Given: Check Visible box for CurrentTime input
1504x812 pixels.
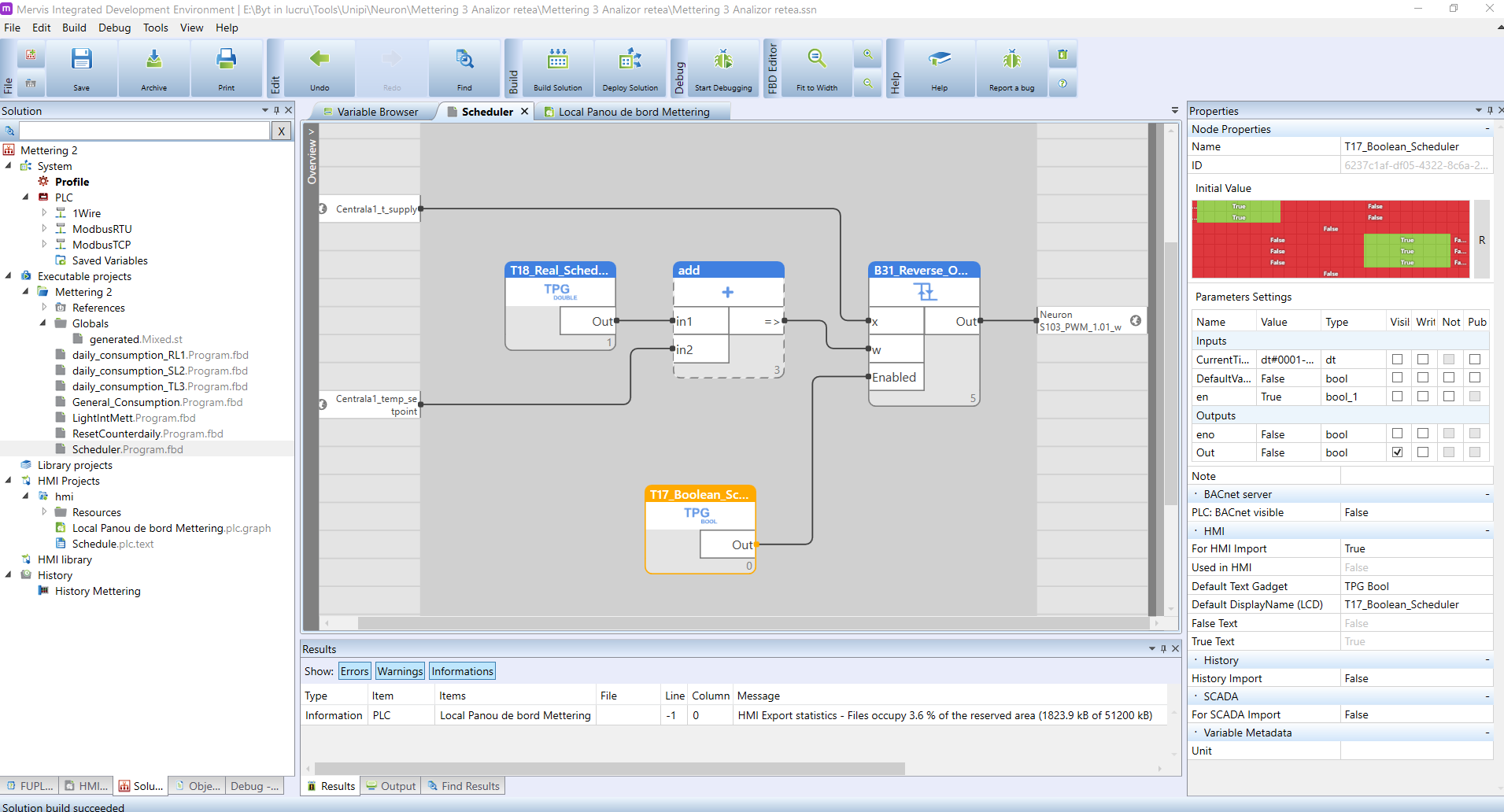Looking at the screenshot, I should (x=1397, y=360).
